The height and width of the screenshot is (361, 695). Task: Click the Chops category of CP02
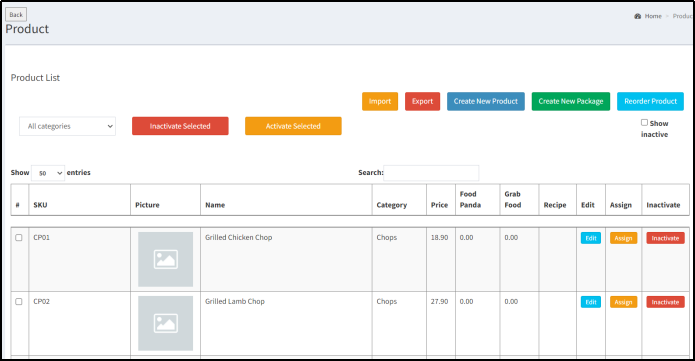pos(387,302)
